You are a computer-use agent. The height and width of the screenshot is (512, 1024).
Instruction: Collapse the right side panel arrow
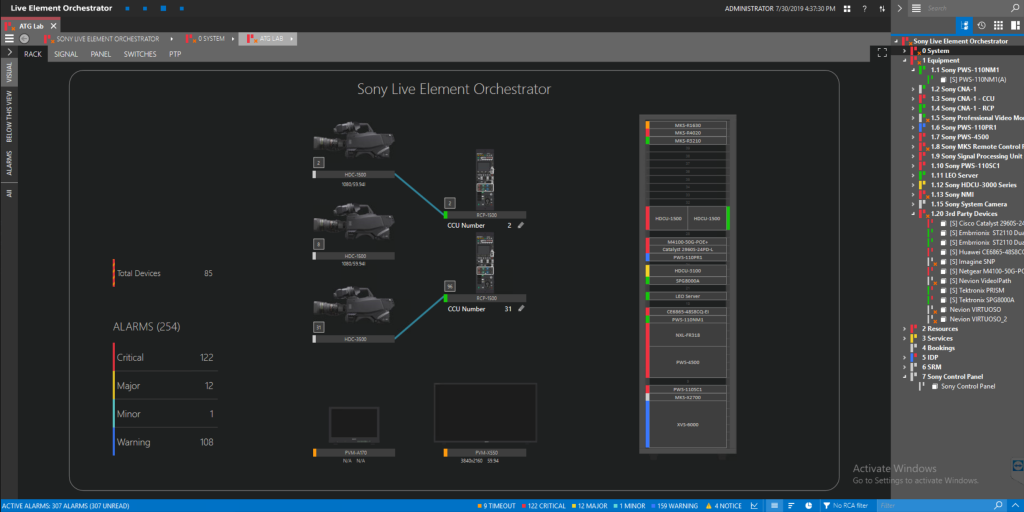tap(899, 8)
